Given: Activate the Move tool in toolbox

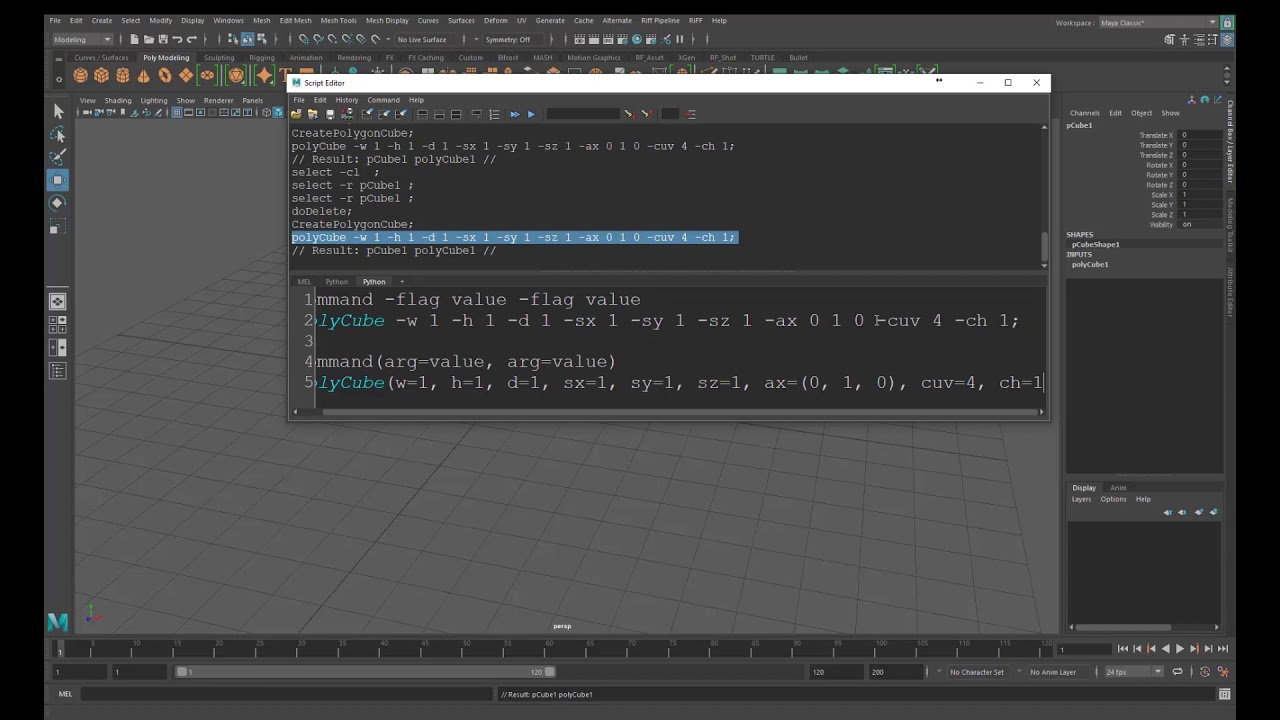Looking at the screenshot, I should pos(58,180).
